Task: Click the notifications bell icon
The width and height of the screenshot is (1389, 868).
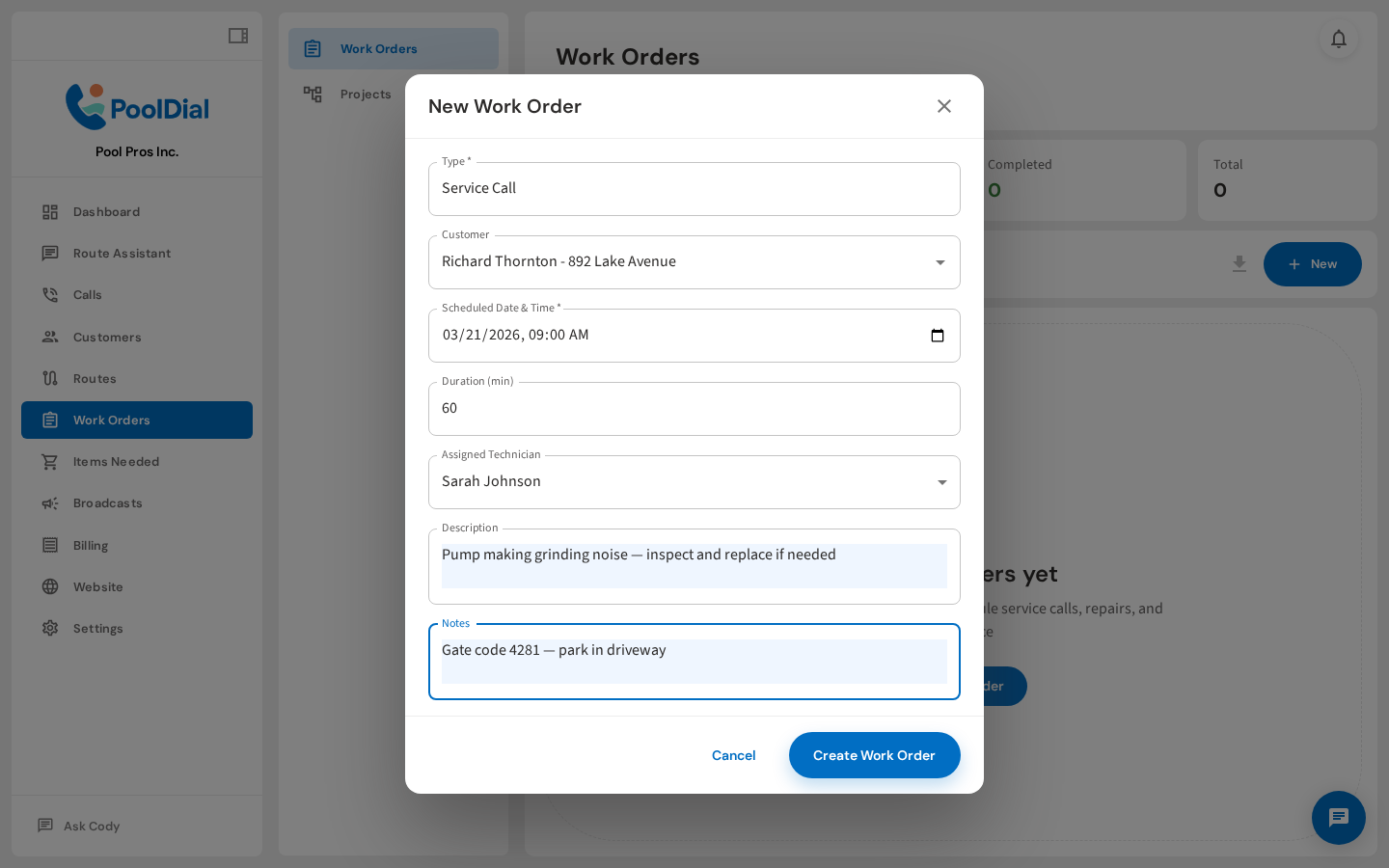Action: [x=1339, y=39]
